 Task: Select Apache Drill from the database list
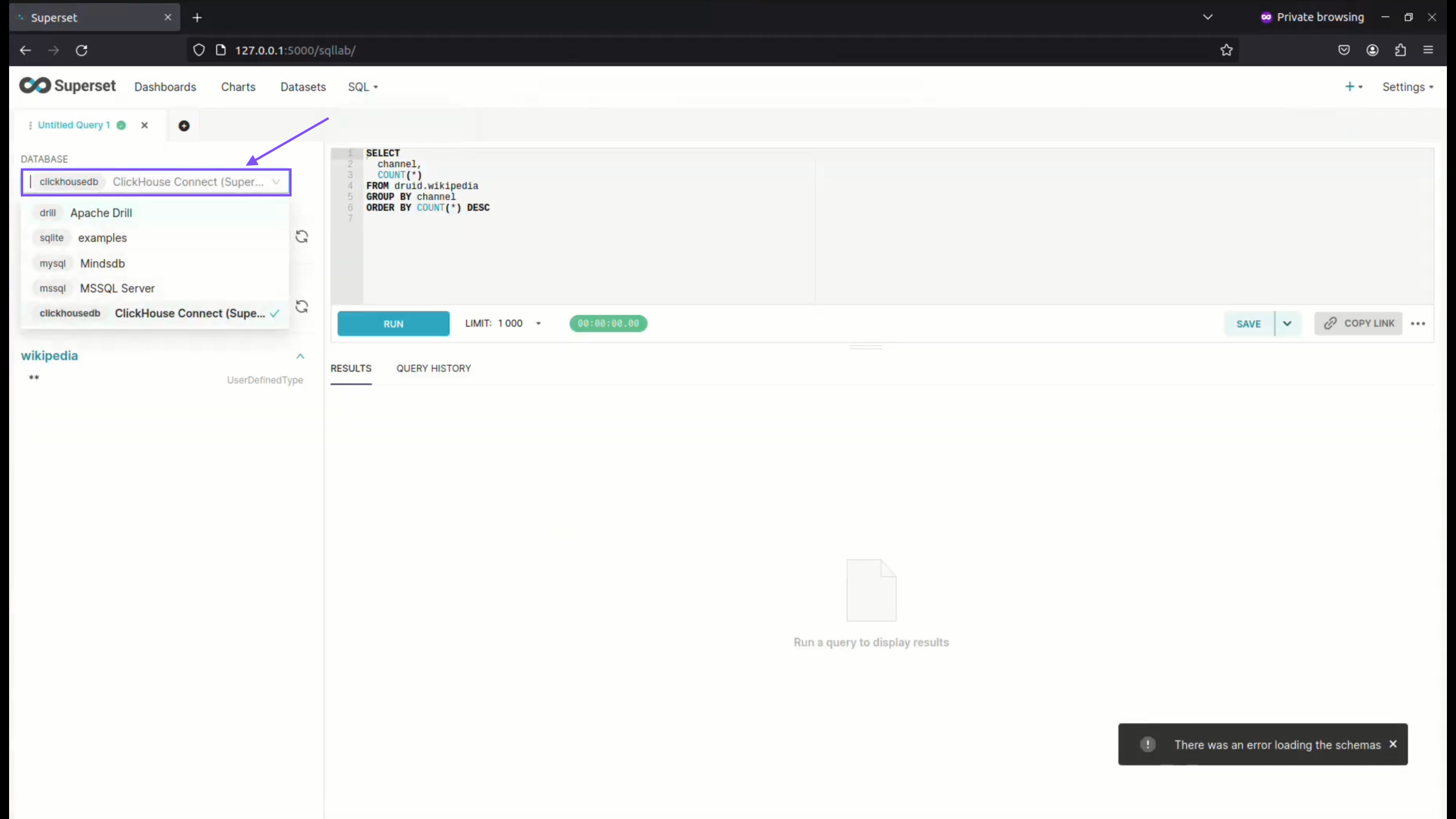tap(101, 212)
